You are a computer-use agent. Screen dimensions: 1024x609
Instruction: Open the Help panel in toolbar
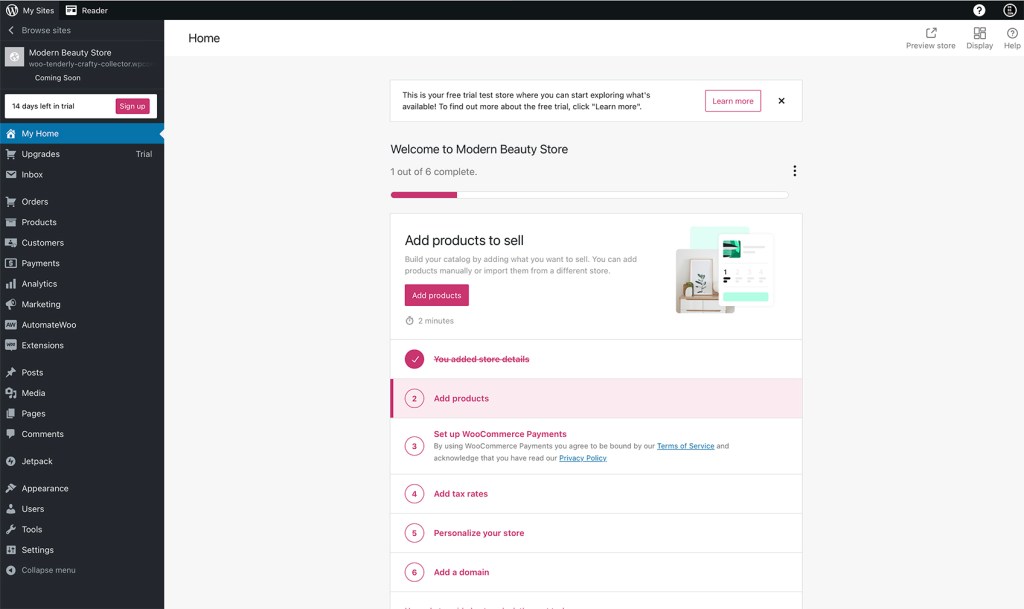click(x=1012, y=38)
